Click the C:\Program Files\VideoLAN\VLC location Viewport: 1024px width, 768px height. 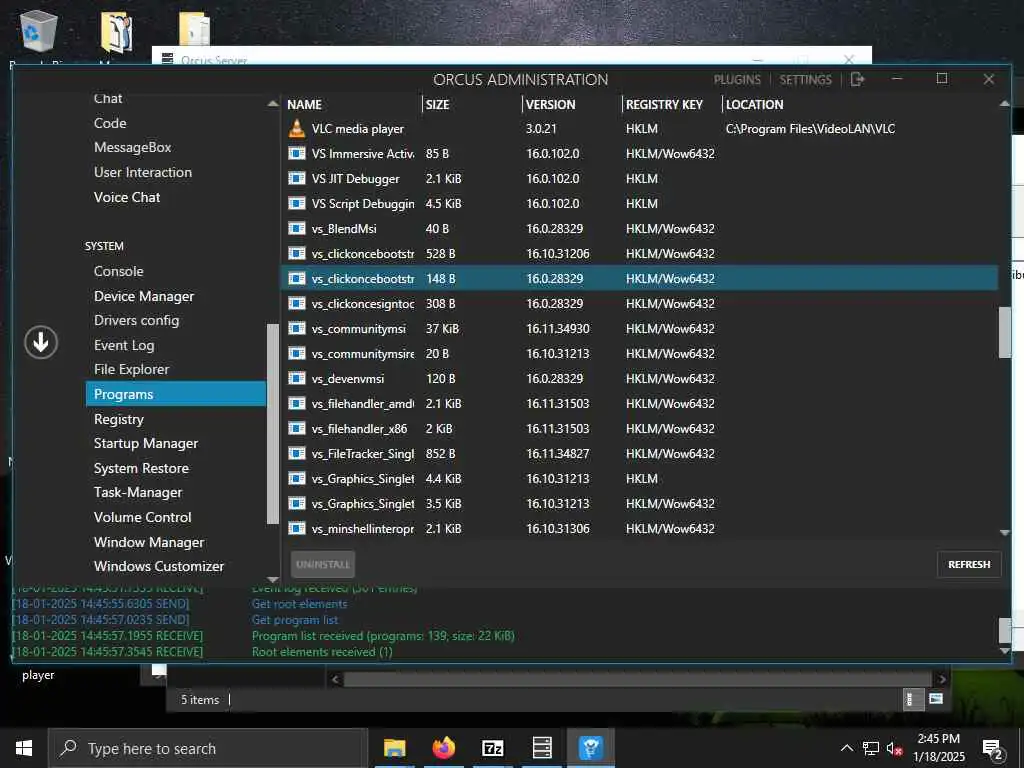(x=810, y=129)
